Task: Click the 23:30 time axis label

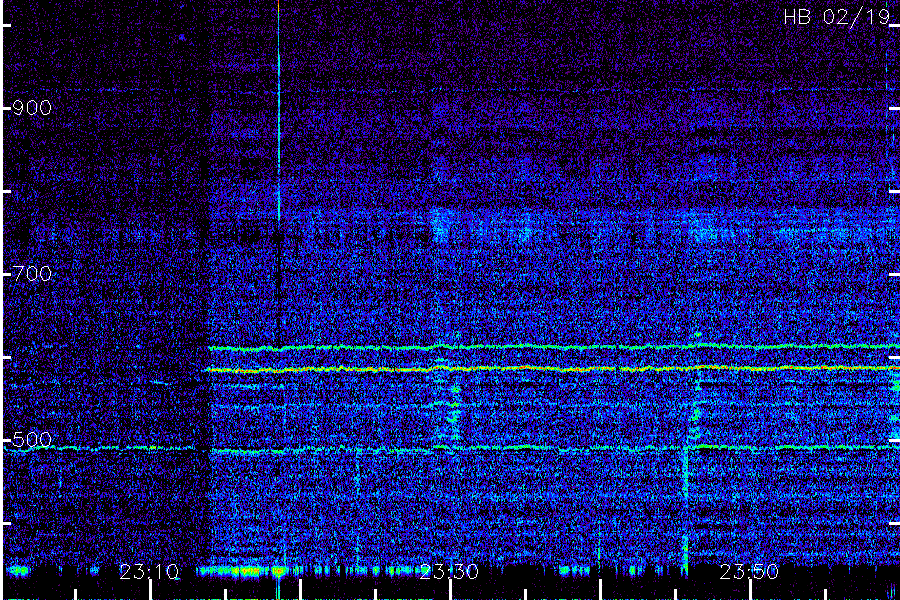Action: [449, 572]
